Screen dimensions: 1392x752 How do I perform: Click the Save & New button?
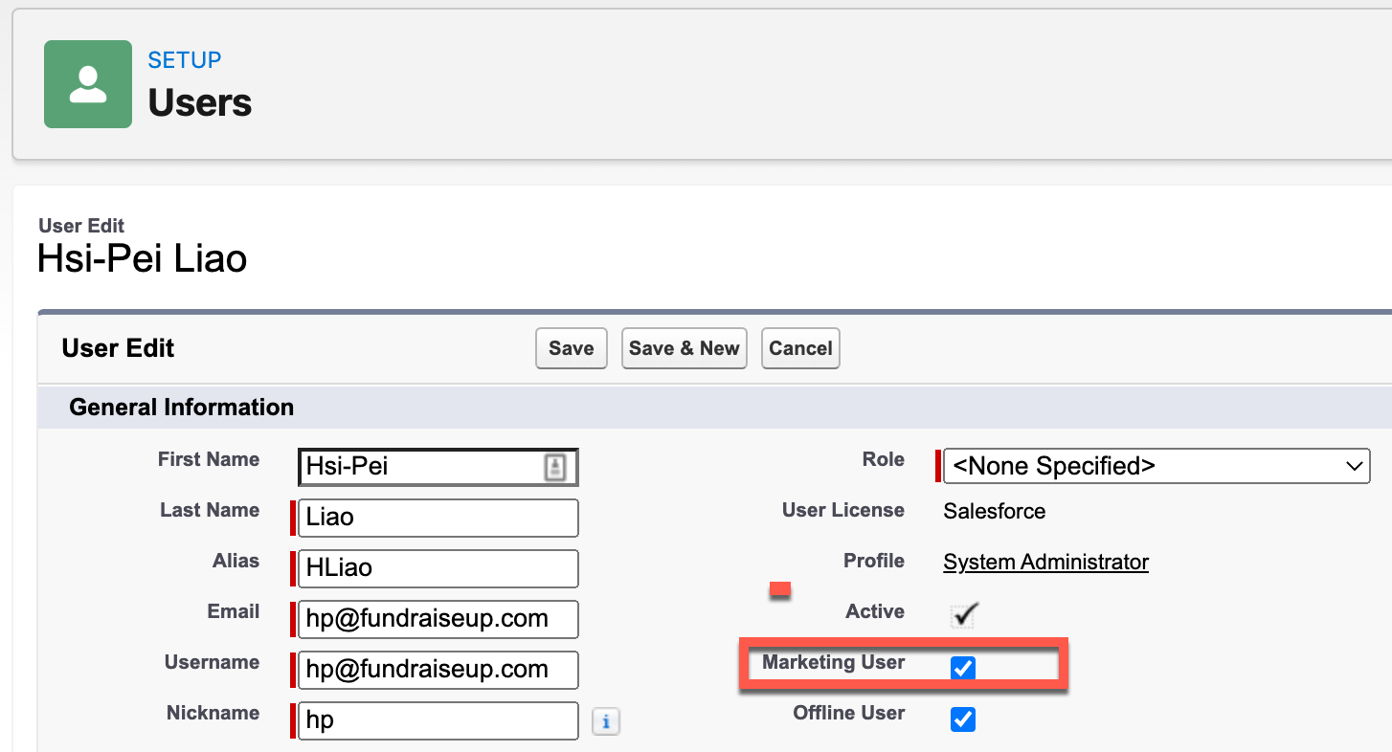point(684,348)
